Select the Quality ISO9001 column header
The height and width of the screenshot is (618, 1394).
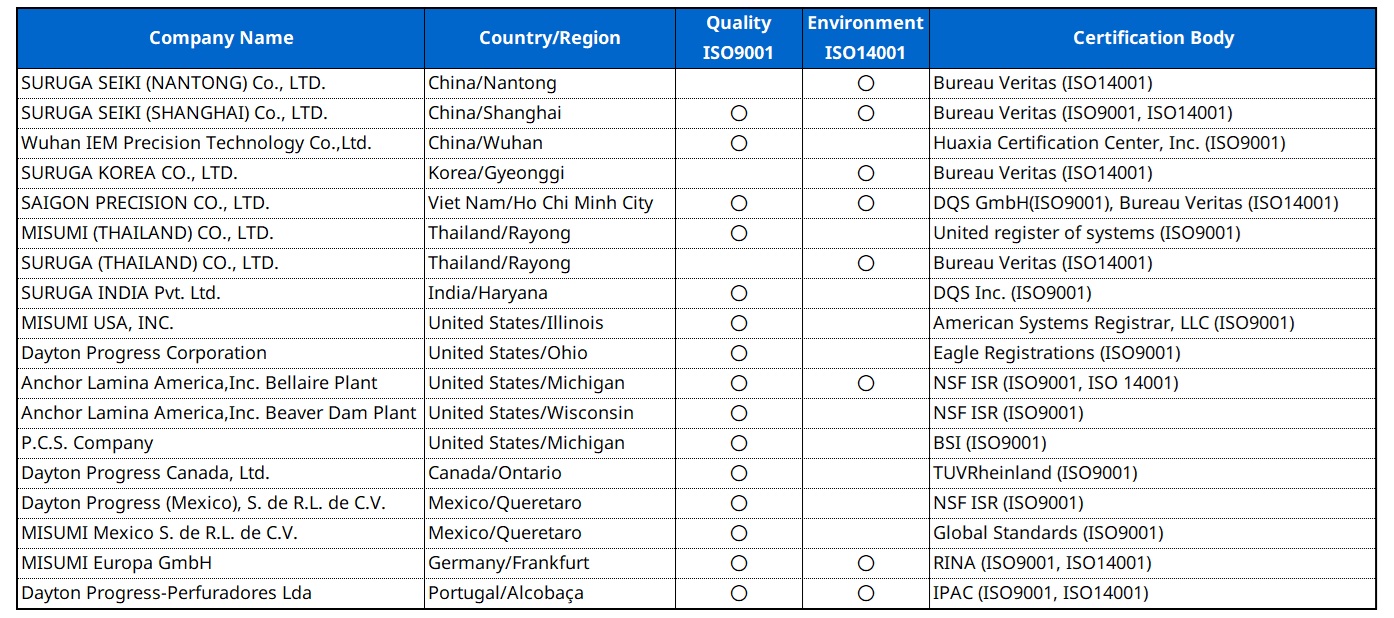739,38
